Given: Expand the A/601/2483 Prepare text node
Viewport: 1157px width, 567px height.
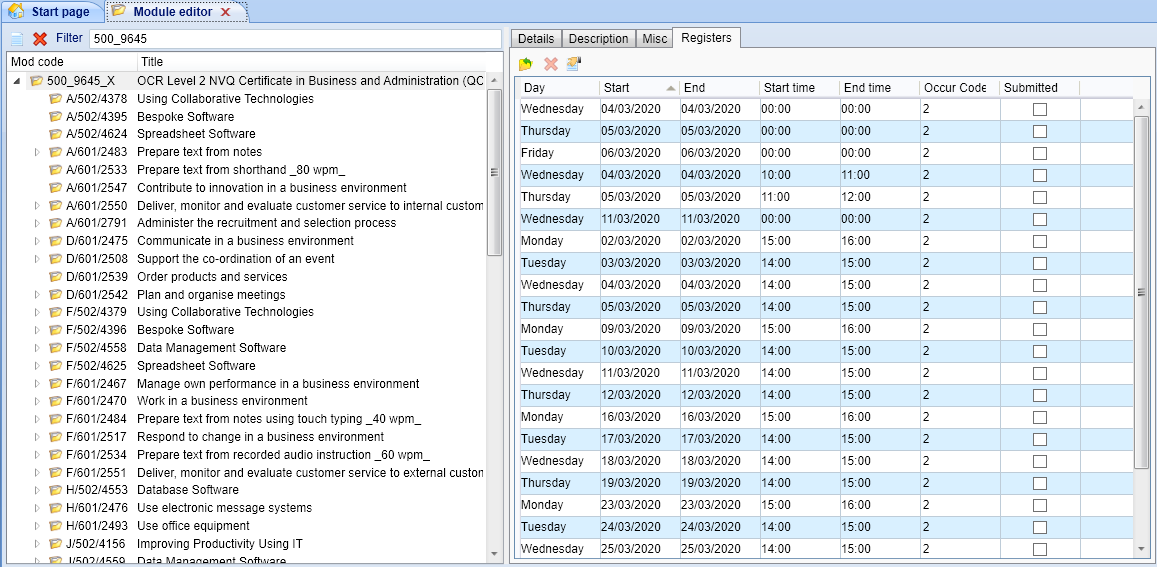Looking at the screenshot, I should click(x=38, y=152).
